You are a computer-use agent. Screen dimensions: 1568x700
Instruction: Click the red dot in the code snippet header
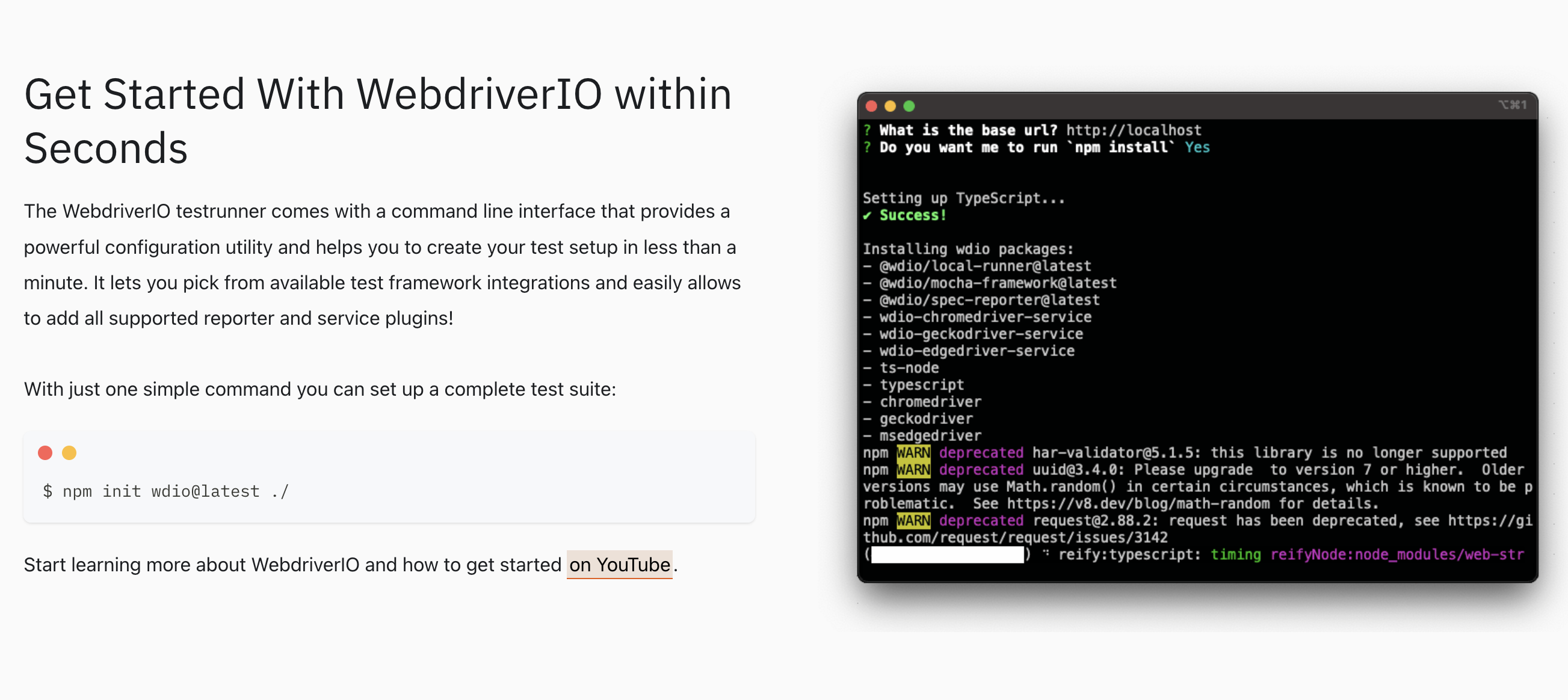(45, 452)
